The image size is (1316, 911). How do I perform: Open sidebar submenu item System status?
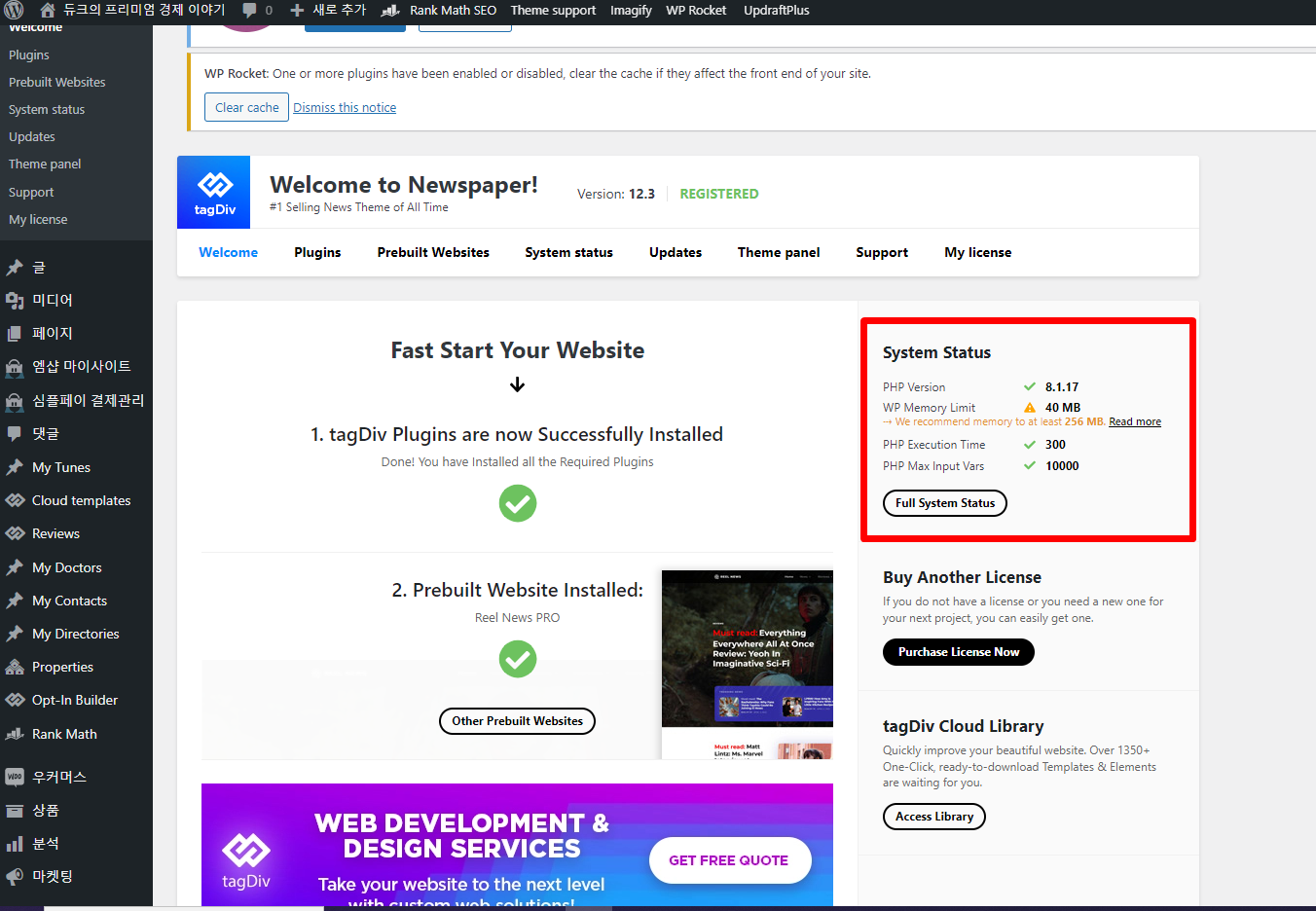(x=47, y=110)
